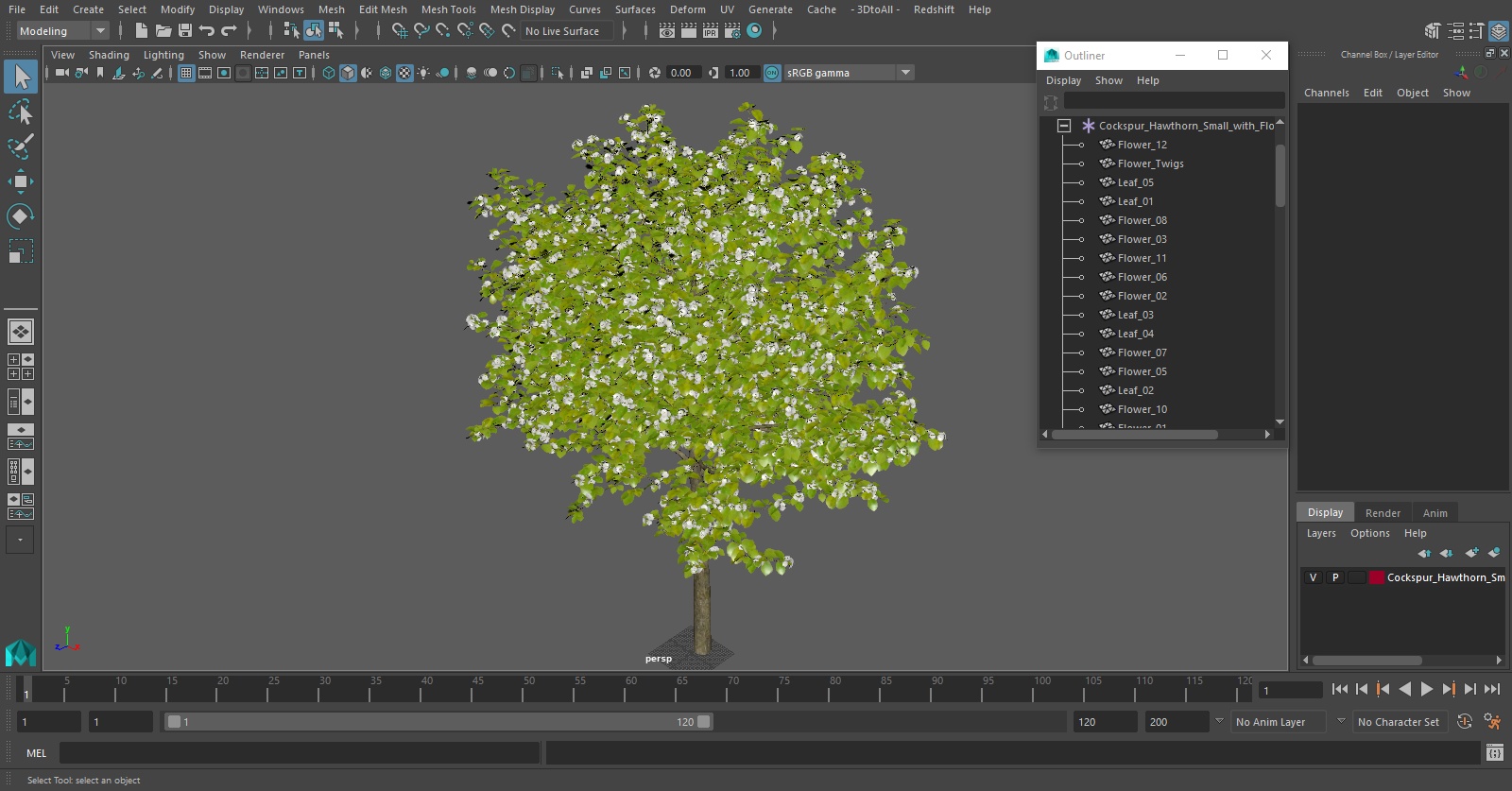The height and width of the screenshot is (791, 1512).
Task: Redo action via toolbar arrow
Action: pyautogui.click(x=229, y=30)
